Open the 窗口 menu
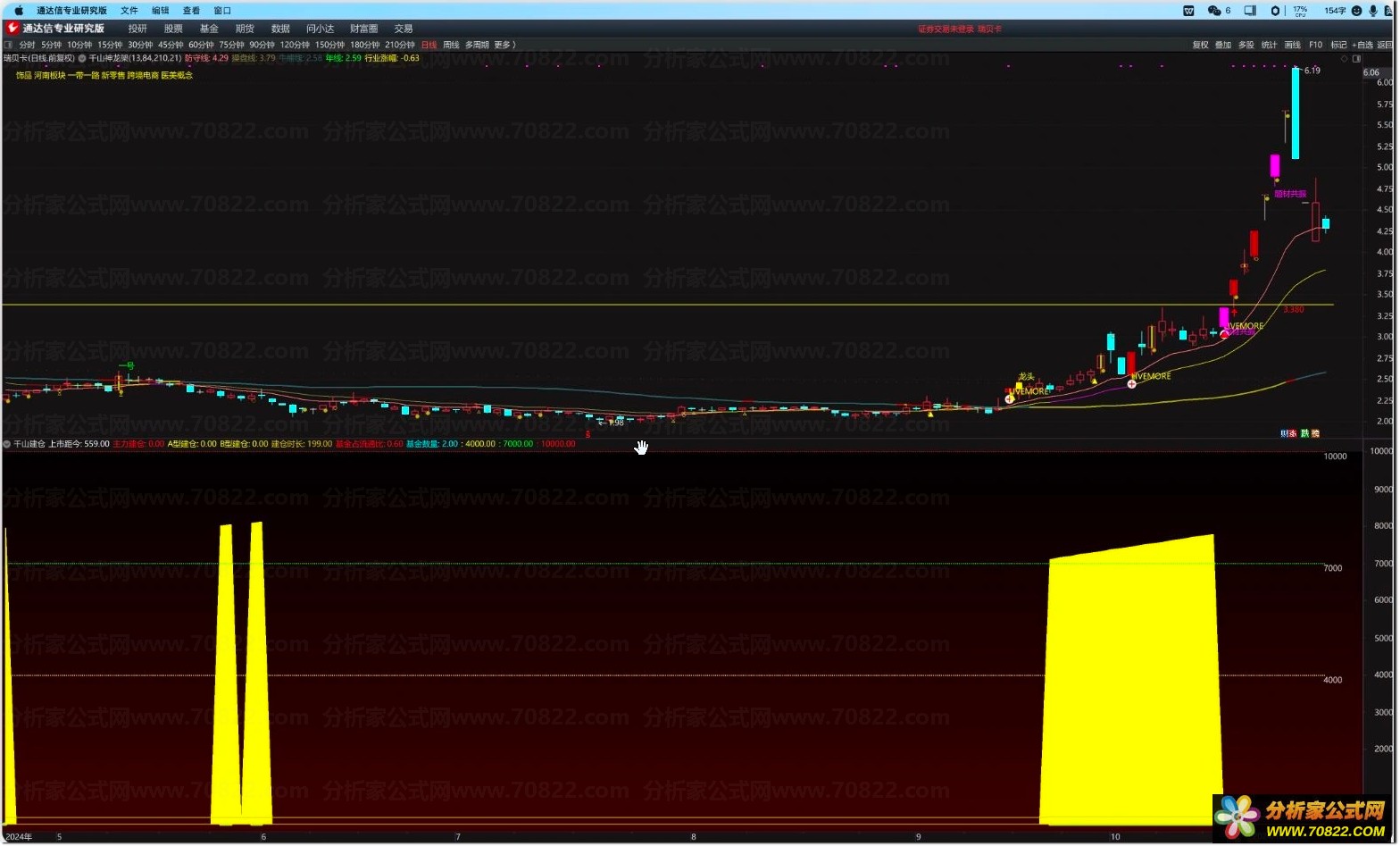 click(x=222, y=11)
